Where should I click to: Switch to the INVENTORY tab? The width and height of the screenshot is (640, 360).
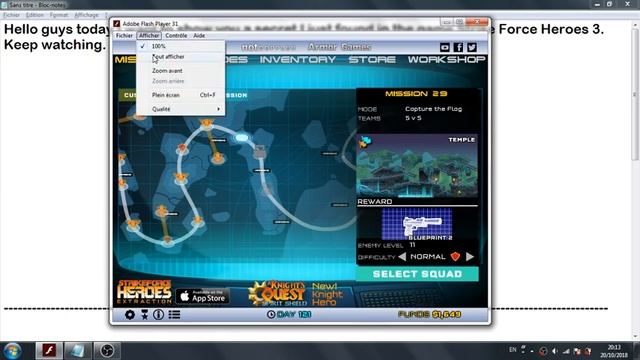pos(298,60)
